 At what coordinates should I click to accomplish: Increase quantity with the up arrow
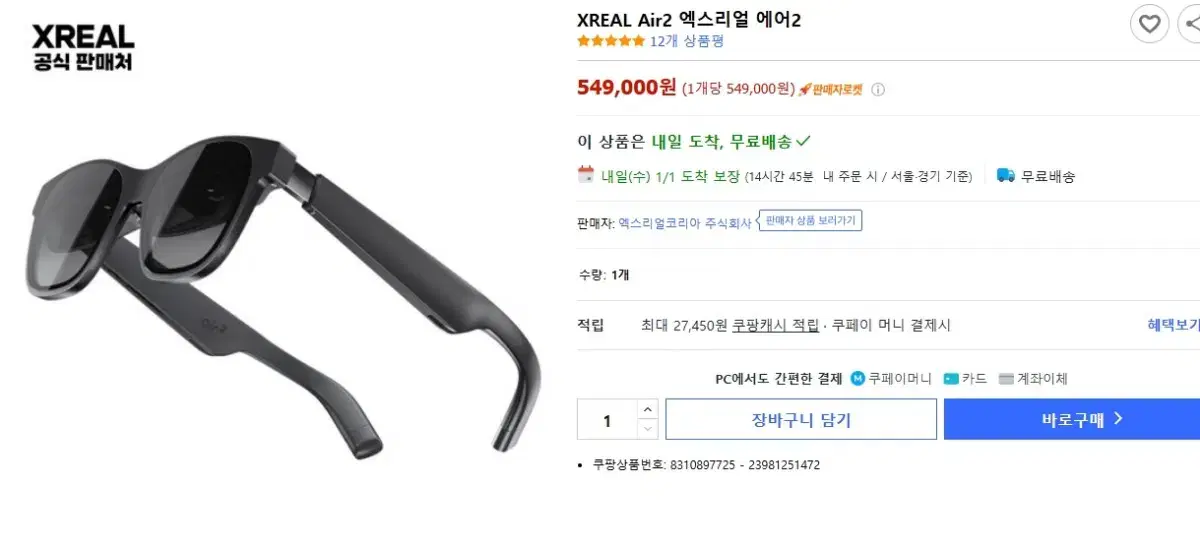click(x=647, y=409)
